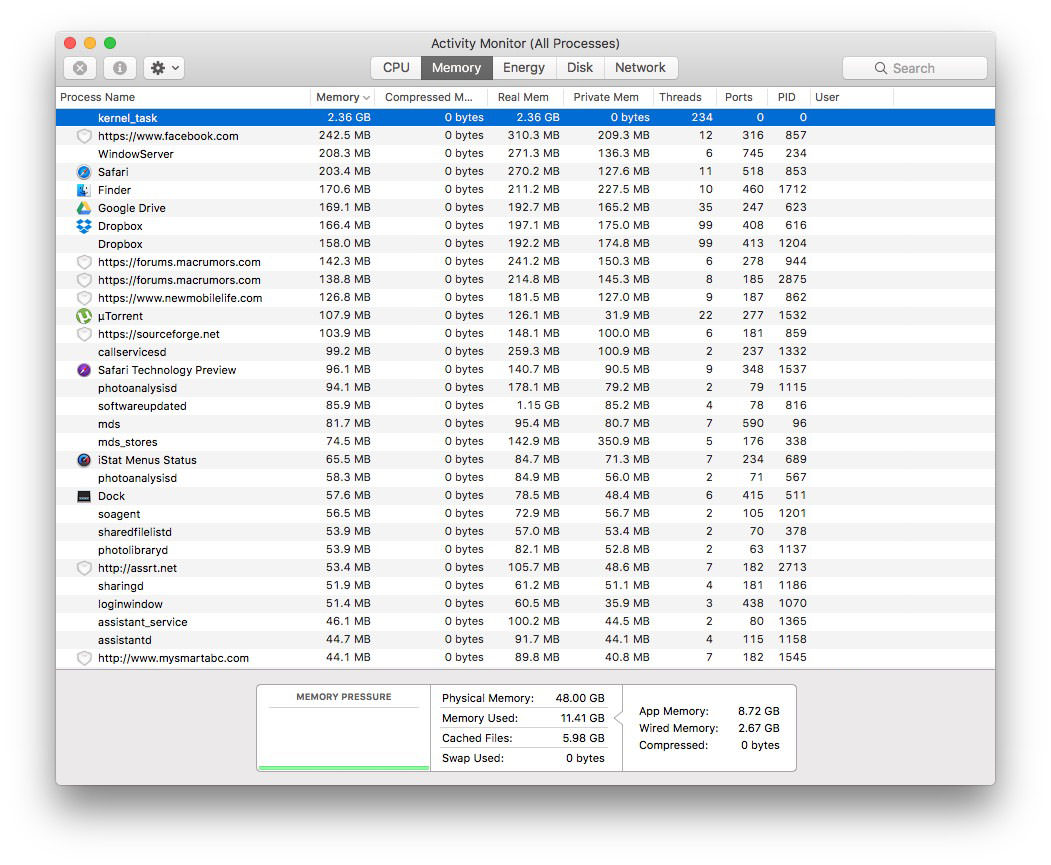The height and width of the screenshot is (865, 1051).
Task: Click the Finder face icon
Action: point(84,190)
